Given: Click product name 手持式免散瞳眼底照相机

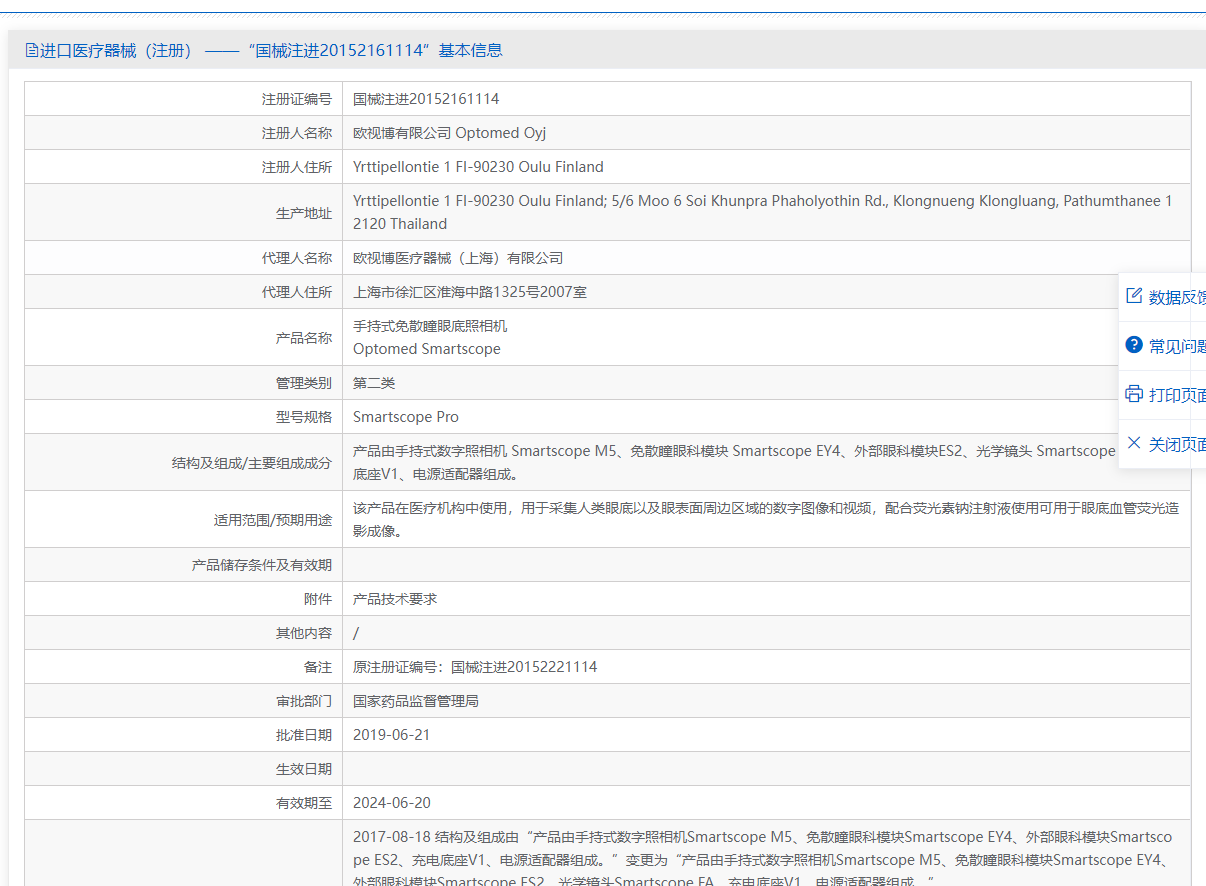Looking at the screenshot, I should 430,326.
